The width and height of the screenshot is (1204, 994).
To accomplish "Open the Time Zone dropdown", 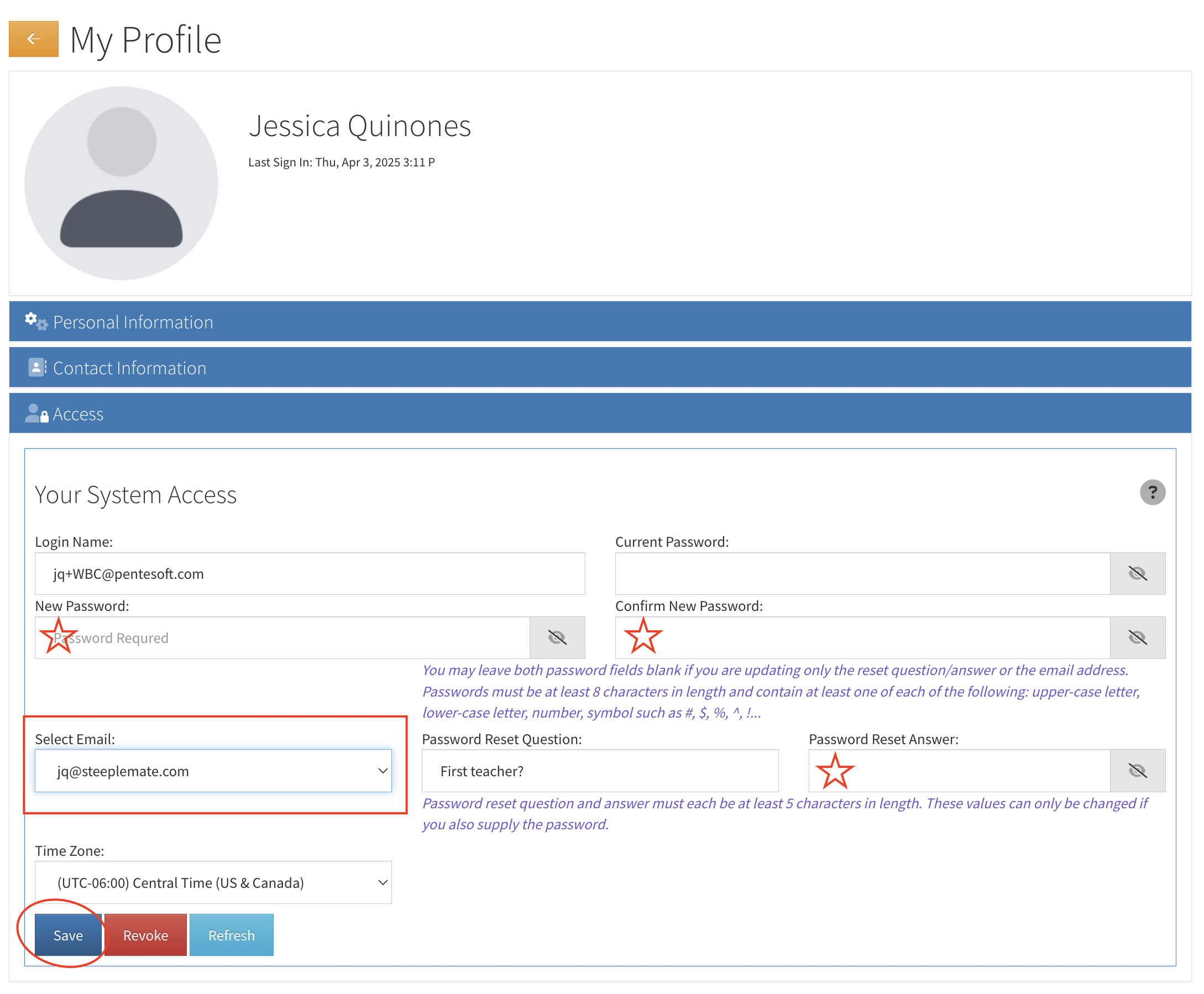I will point(213,883).
